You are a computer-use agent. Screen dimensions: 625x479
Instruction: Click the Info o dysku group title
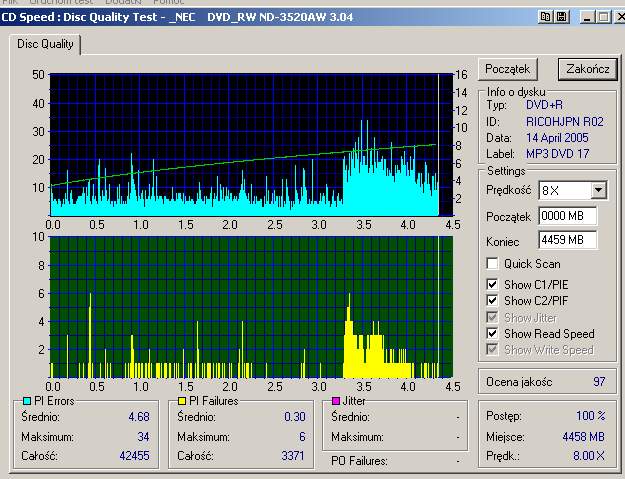pos(516,92)
